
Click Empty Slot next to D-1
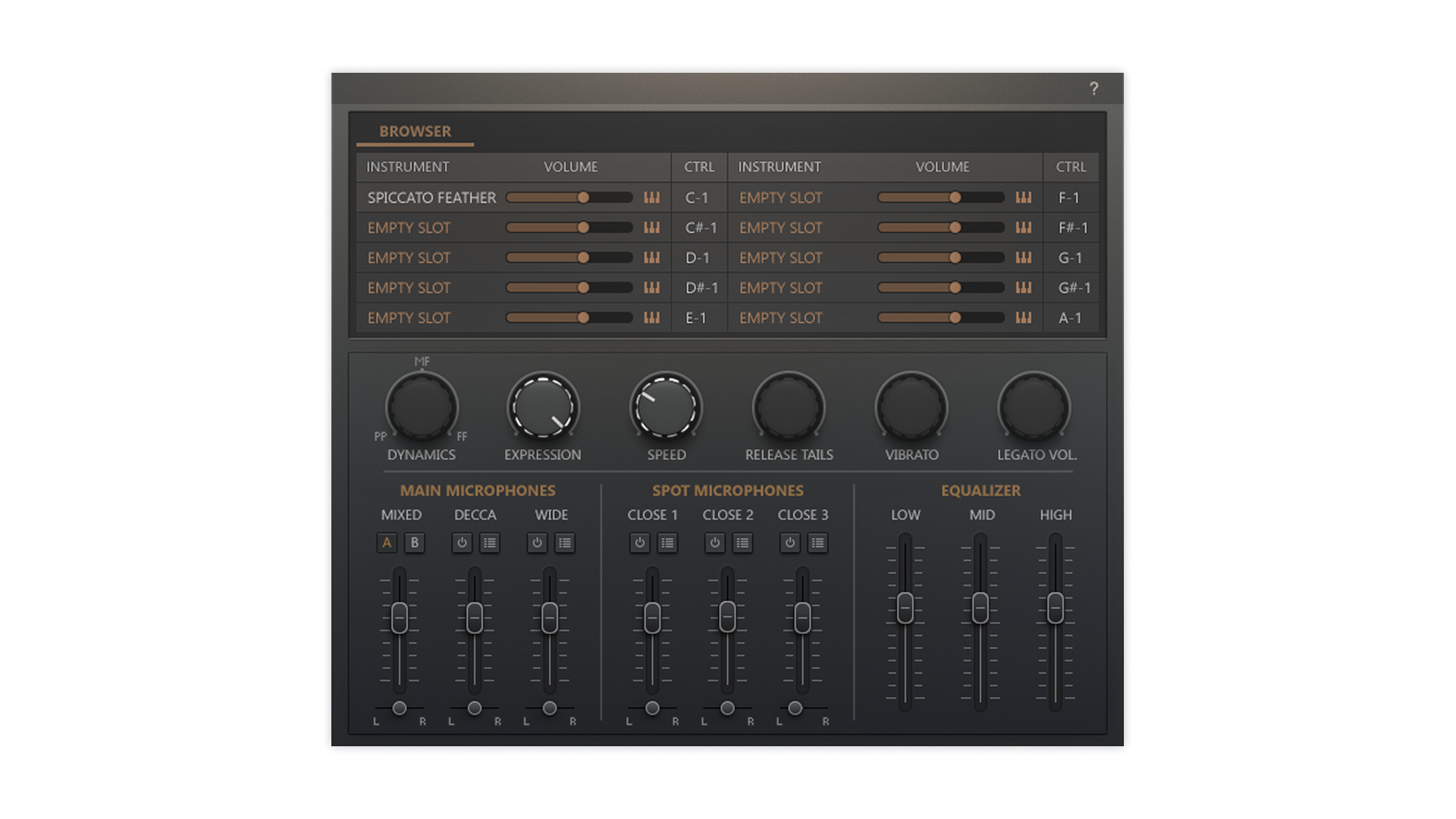[x=409, y=258]
